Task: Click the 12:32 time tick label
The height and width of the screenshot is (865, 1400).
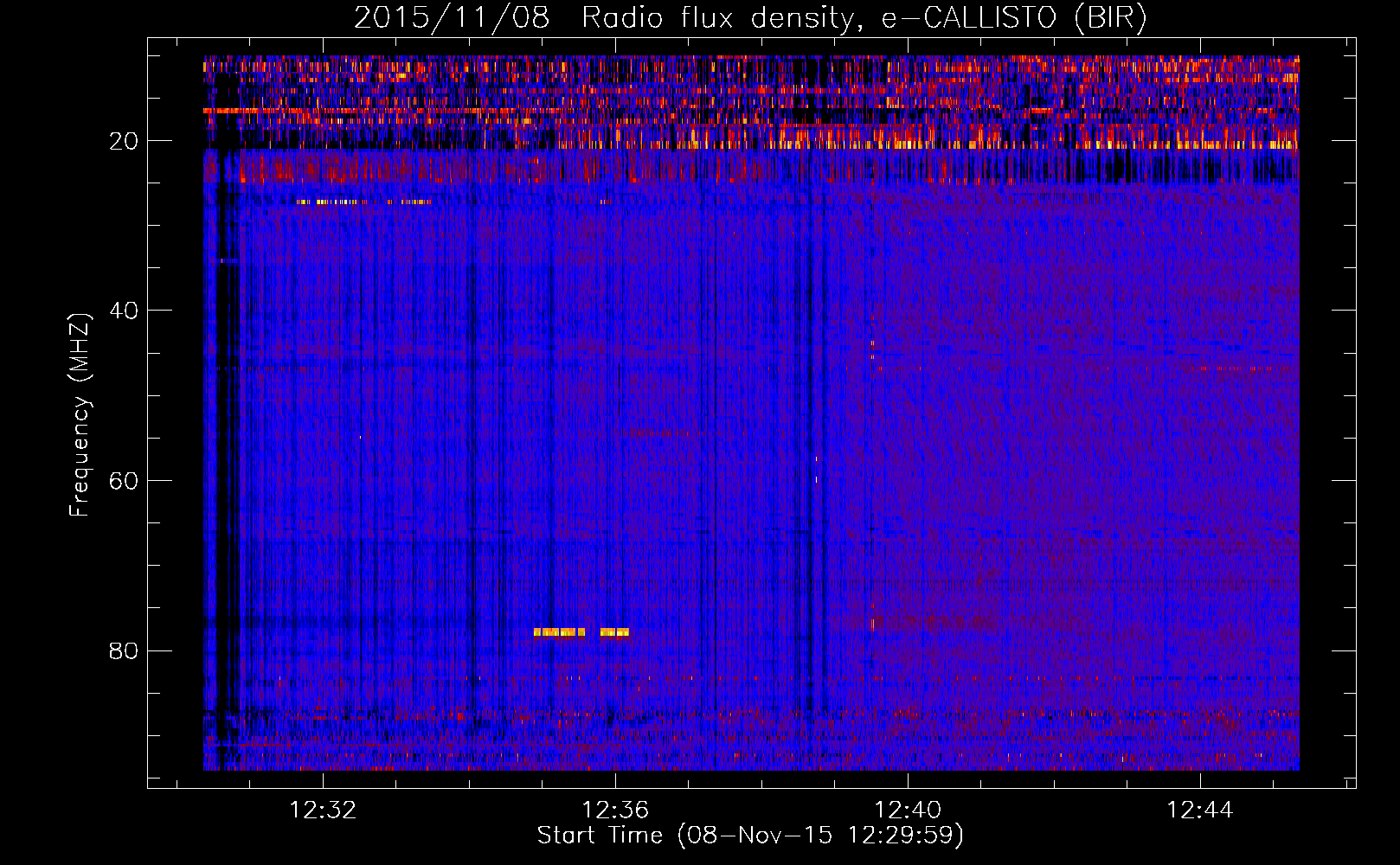Action: click(x=323, y=811)
